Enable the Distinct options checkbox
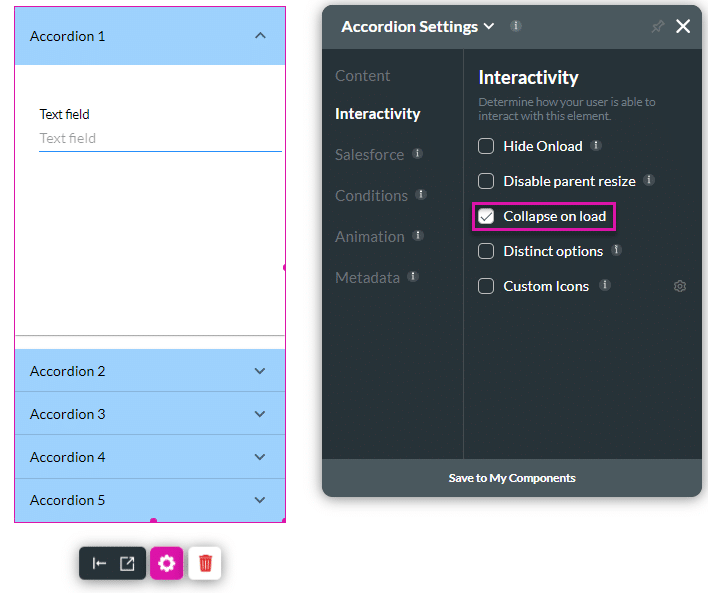 pos(486,251)
